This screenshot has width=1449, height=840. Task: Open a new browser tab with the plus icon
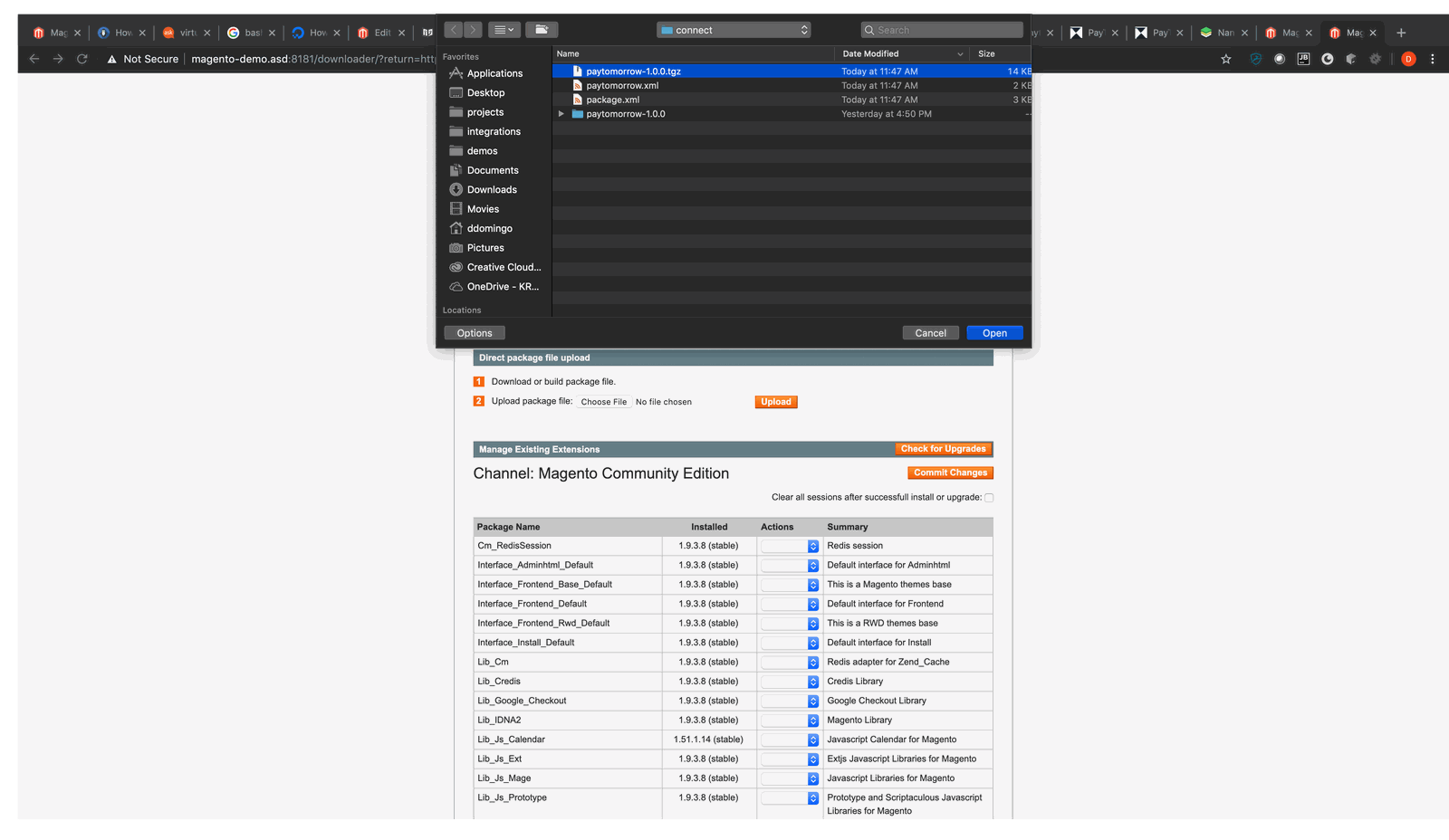pos(1401,33)
